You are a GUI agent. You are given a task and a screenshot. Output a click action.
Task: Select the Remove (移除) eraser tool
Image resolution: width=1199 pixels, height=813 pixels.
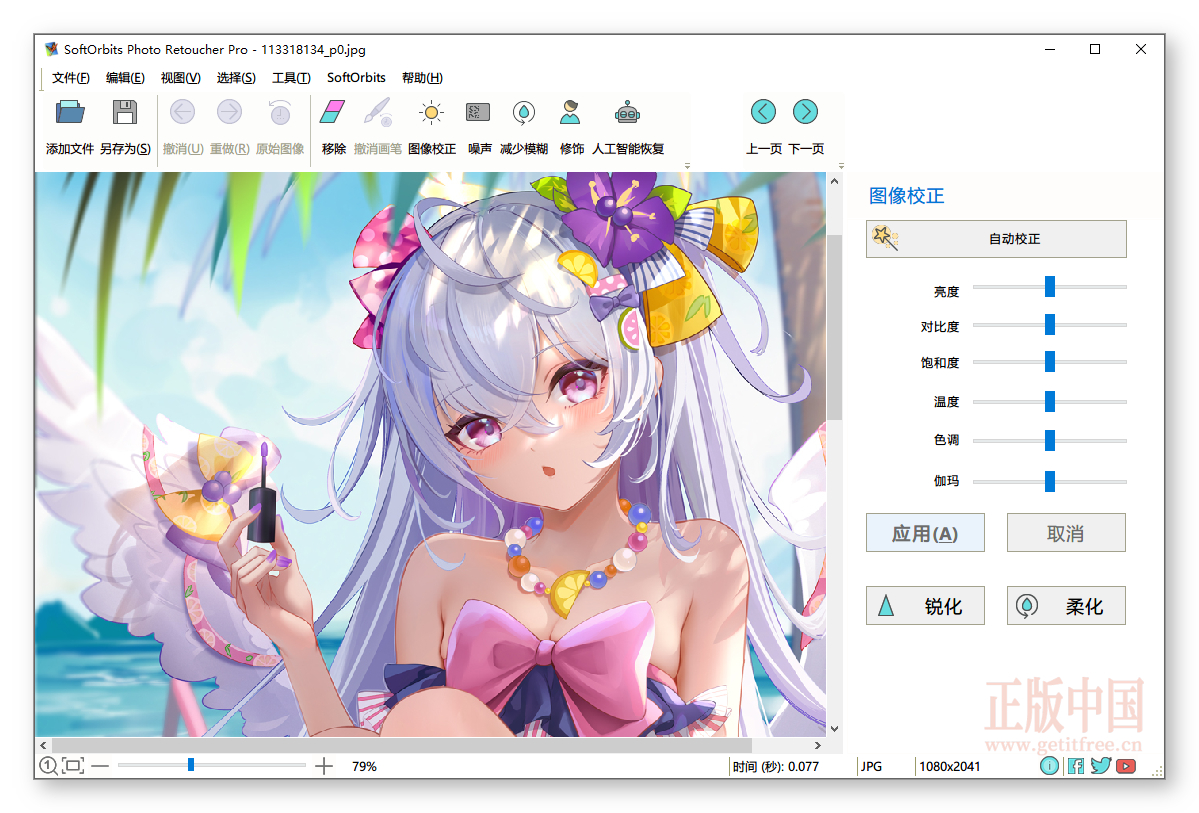click(333, 112)
